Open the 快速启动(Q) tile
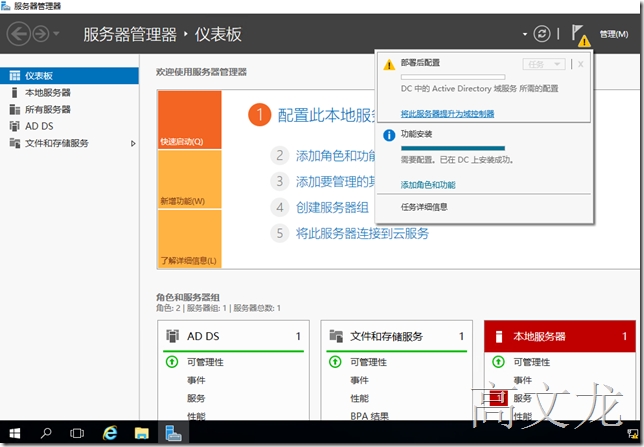This screenshot has height=447, width=644. click(x=190, y=120)
